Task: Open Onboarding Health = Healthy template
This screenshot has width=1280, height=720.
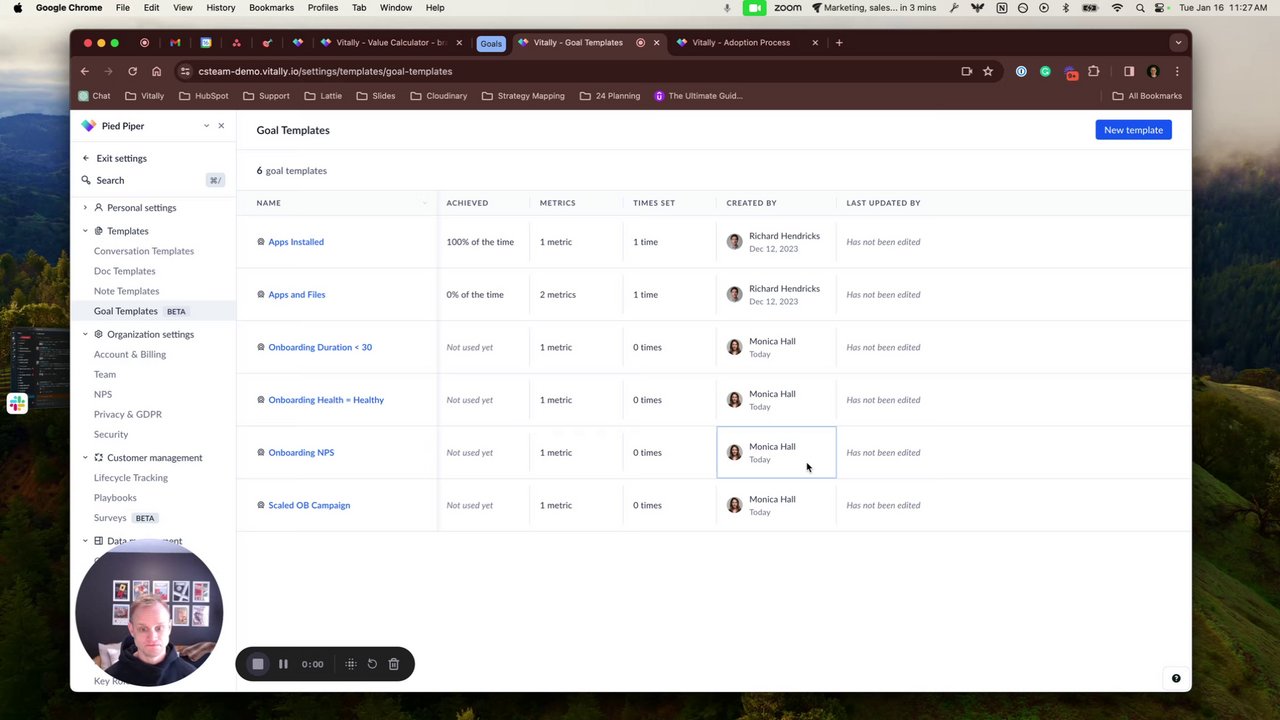Action: [326, 400]
